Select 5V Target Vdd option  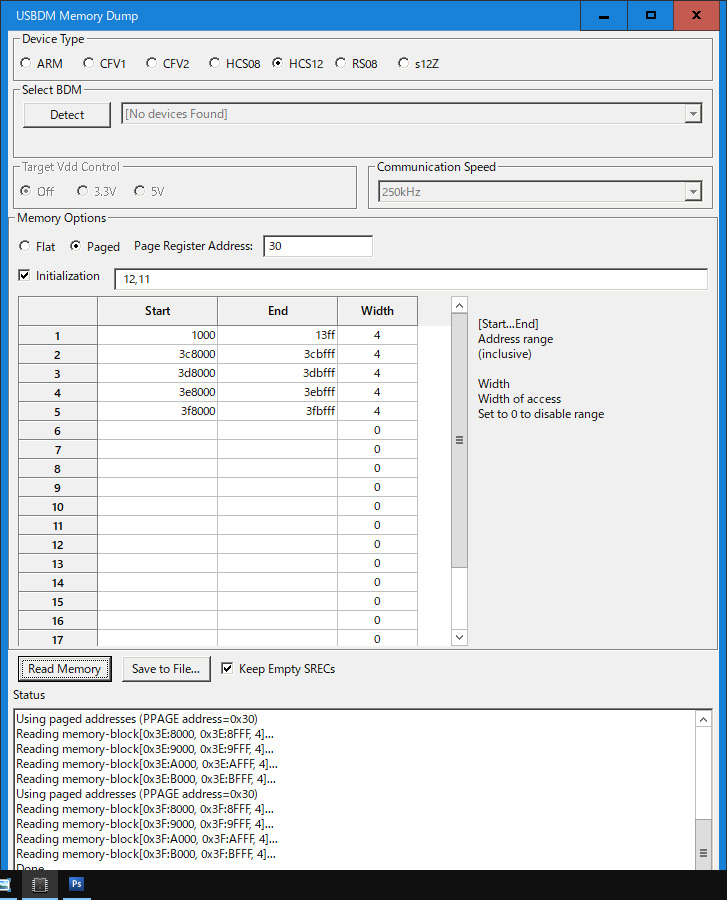coord(149,192)
